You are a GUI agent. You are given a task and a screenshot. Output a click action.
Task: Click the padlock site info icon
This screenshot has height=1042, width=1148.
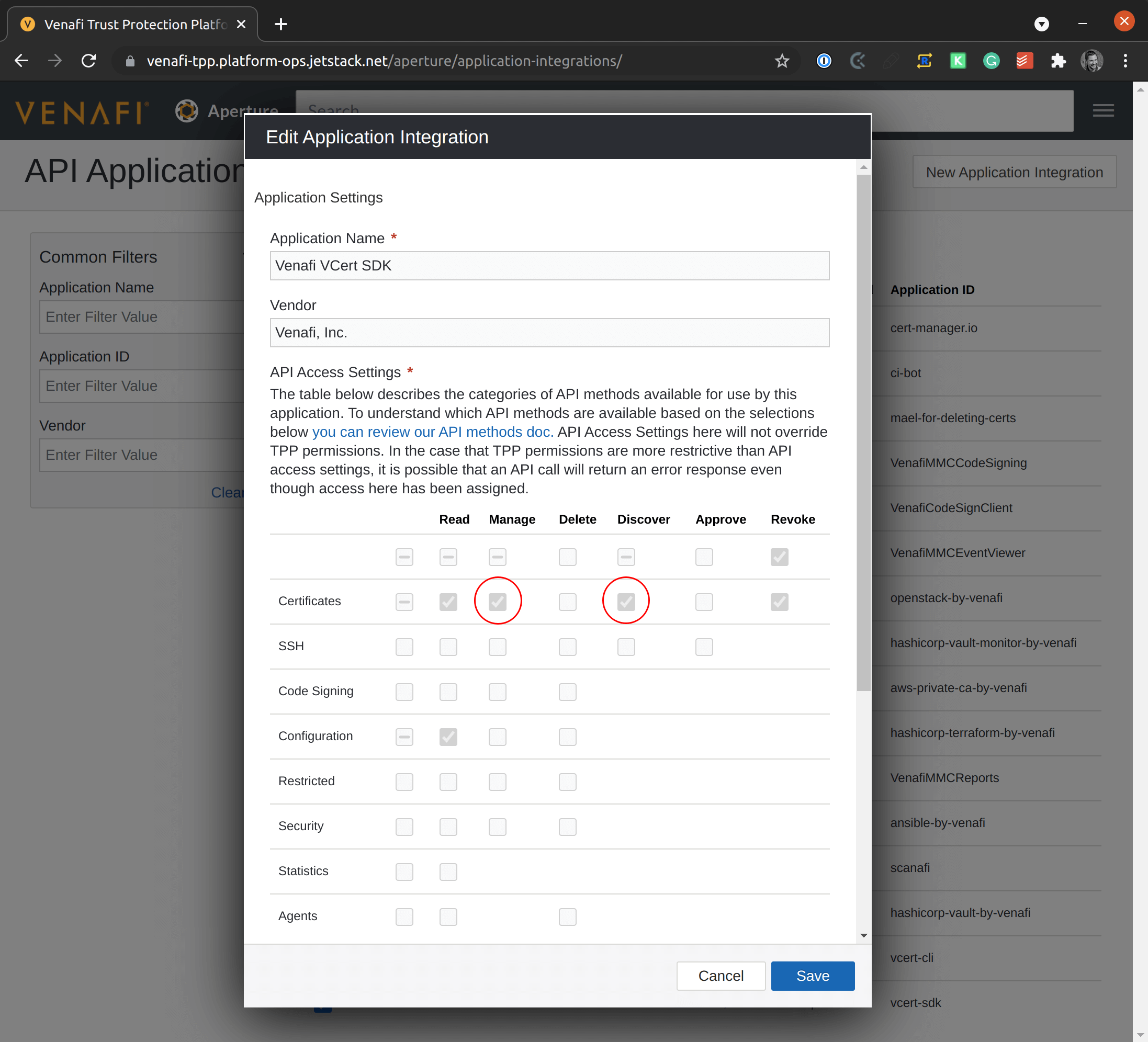click(x=130, y=61)
